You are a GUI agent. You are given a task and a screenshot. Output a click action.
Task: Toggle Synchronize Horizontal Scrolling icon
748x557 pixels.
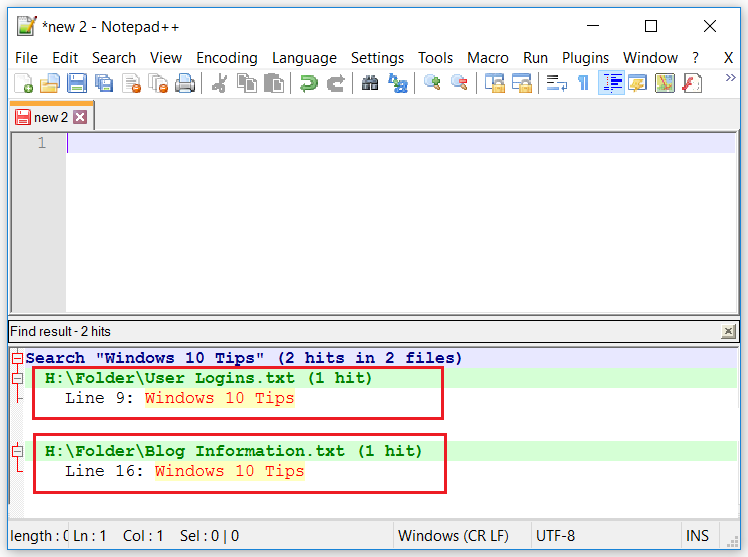tap(522, 83)
